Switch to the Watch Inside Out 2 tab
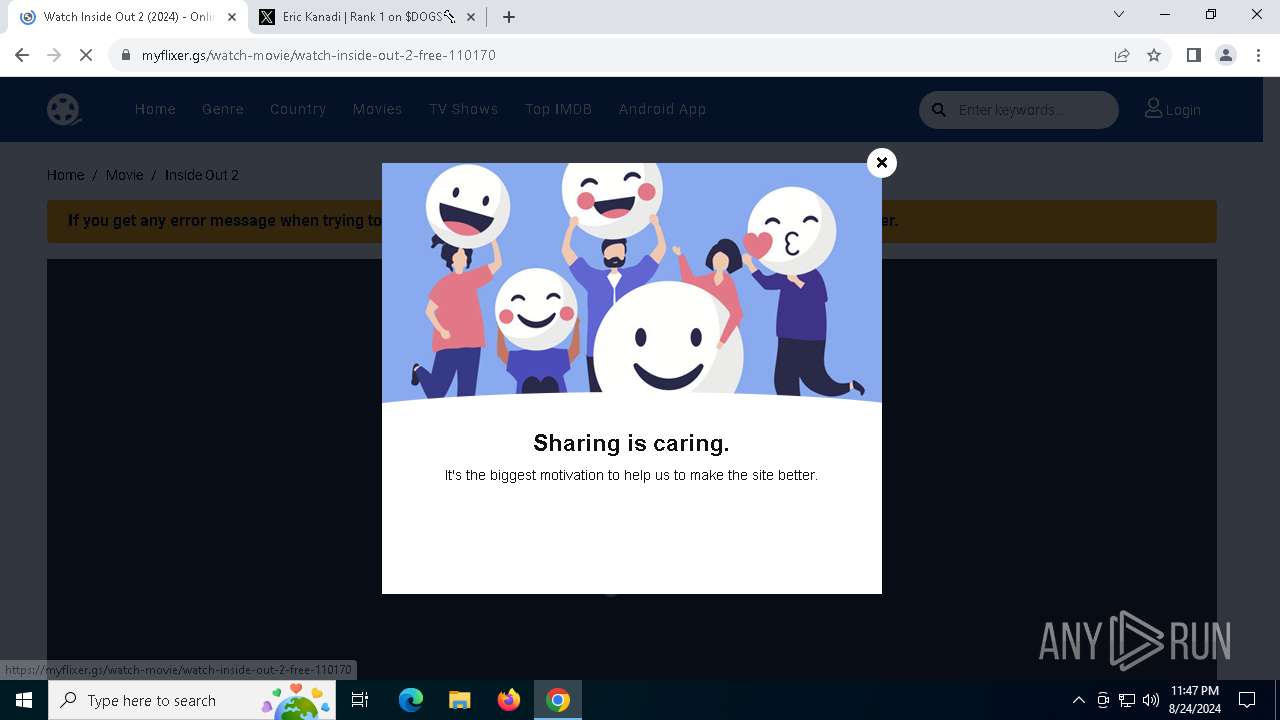 click(x=129, y=17)
